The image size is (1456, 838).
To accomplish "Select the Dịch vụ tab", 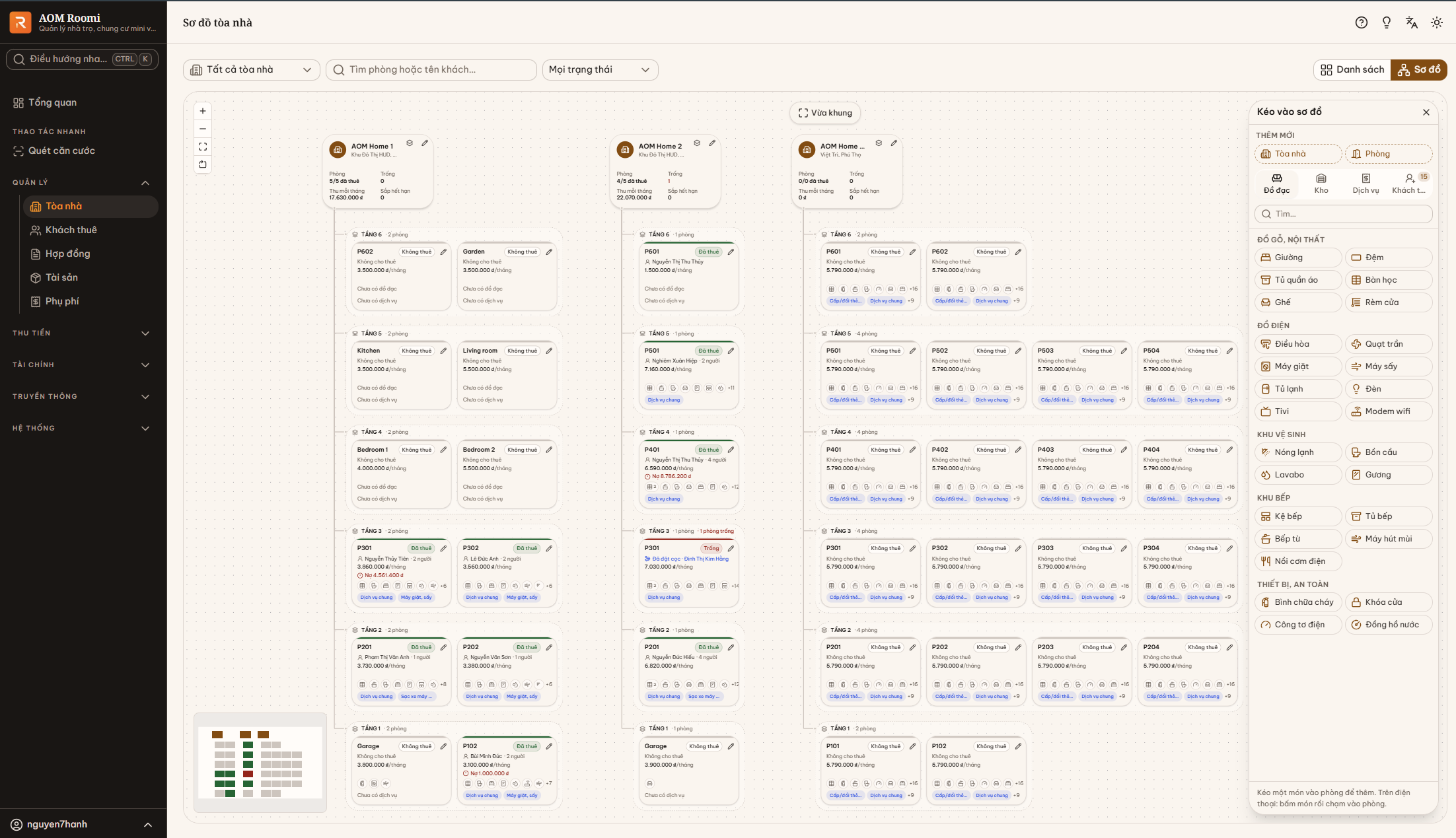I will 1365,184.
